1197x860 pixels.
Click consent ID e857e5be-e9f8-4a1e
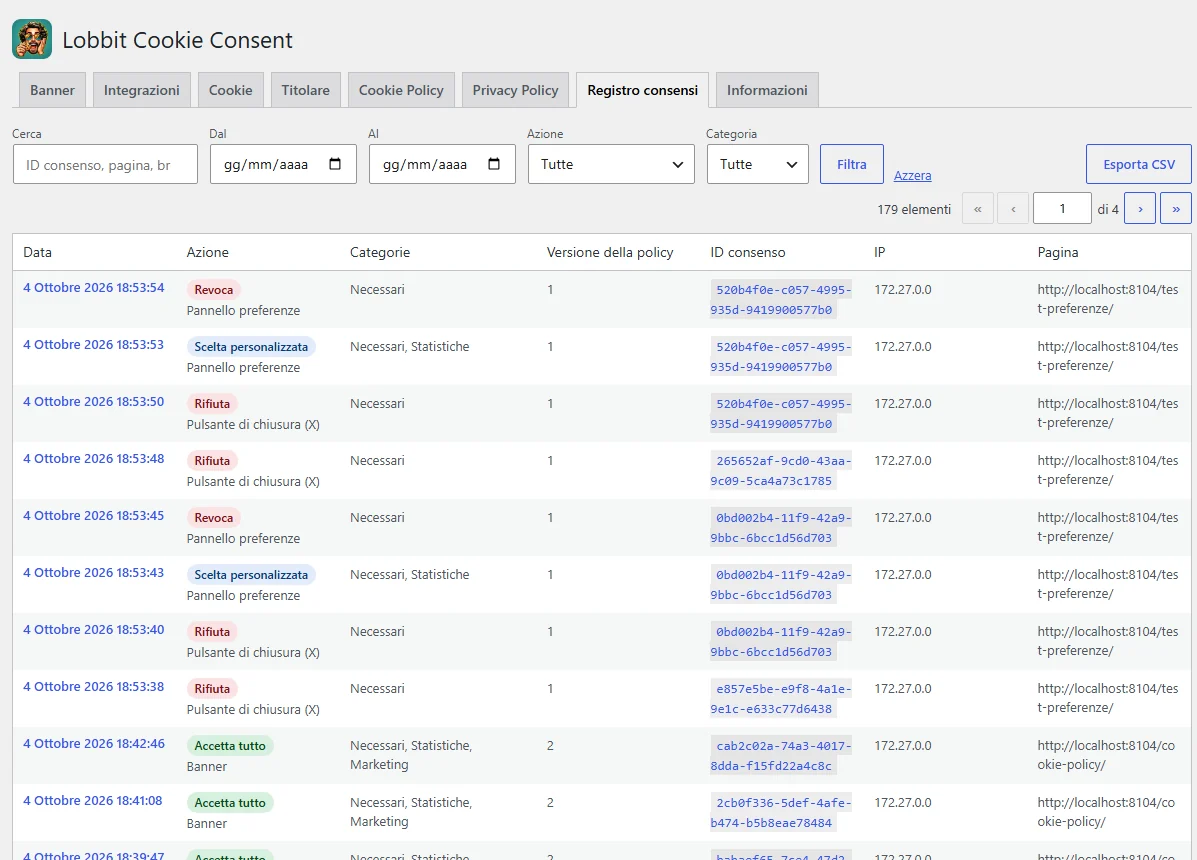(781, 699)
